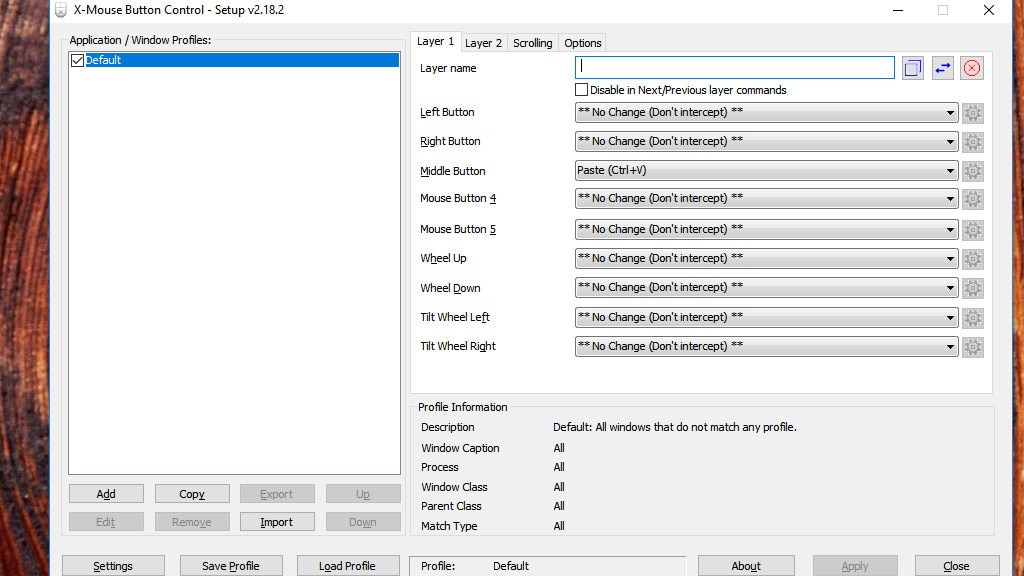Click the 'Match Type' label in Profile Information

[449, 526]
